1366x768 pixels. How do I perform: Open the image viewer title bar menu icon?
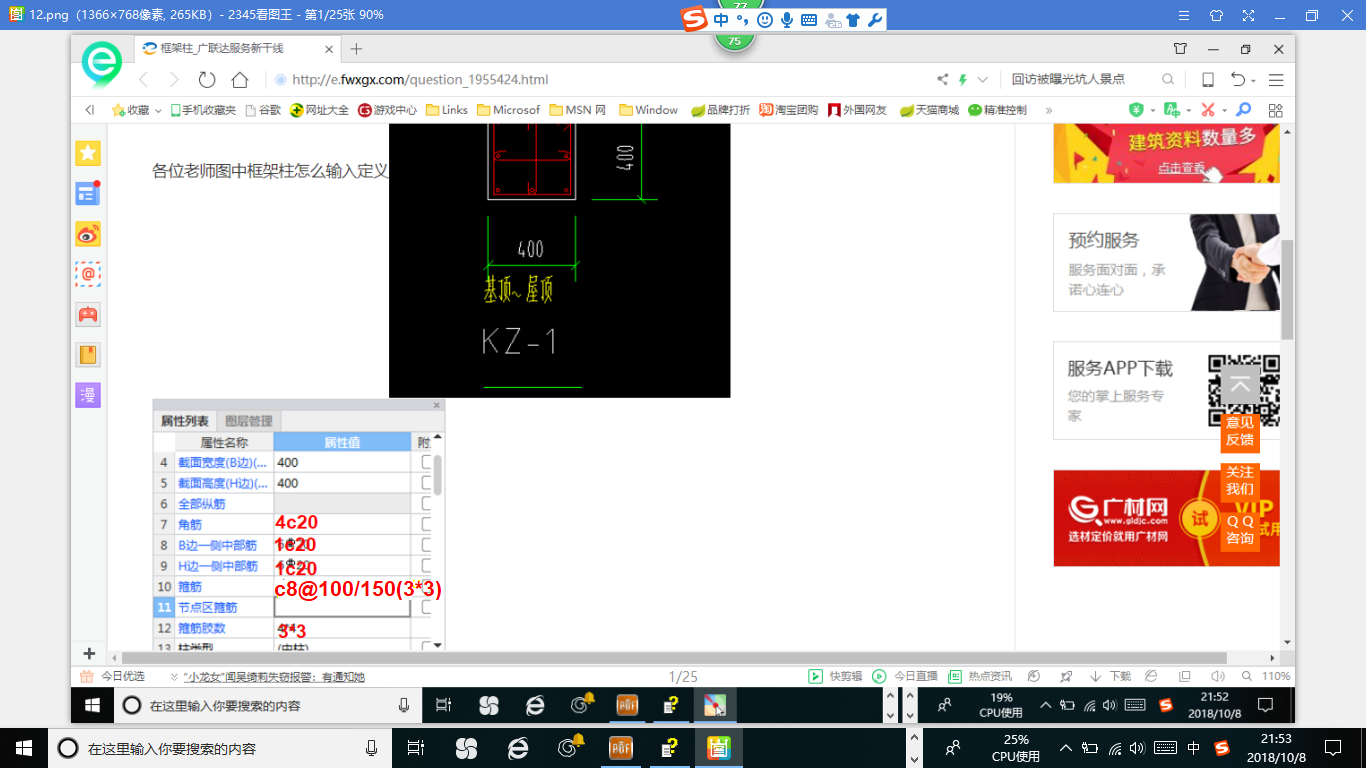[1184, 15]
